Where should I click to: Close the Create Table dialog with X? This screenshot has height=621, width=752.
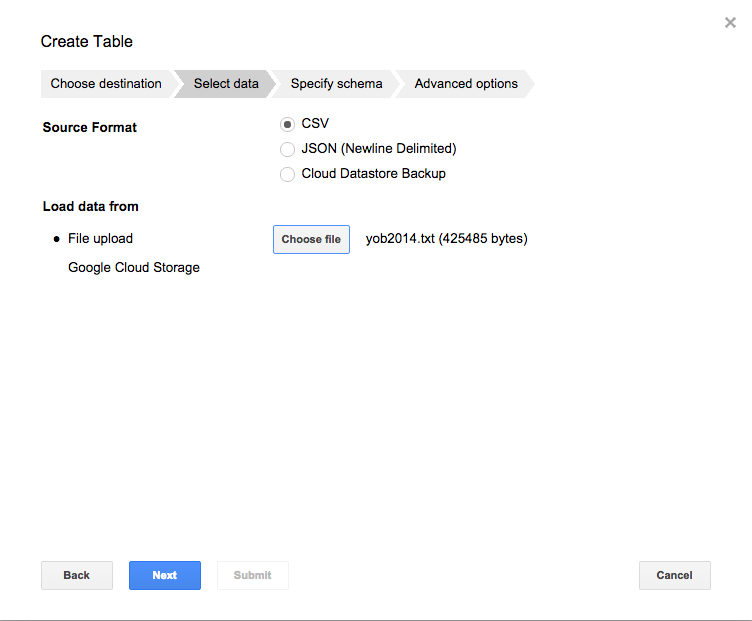(730, 23)
